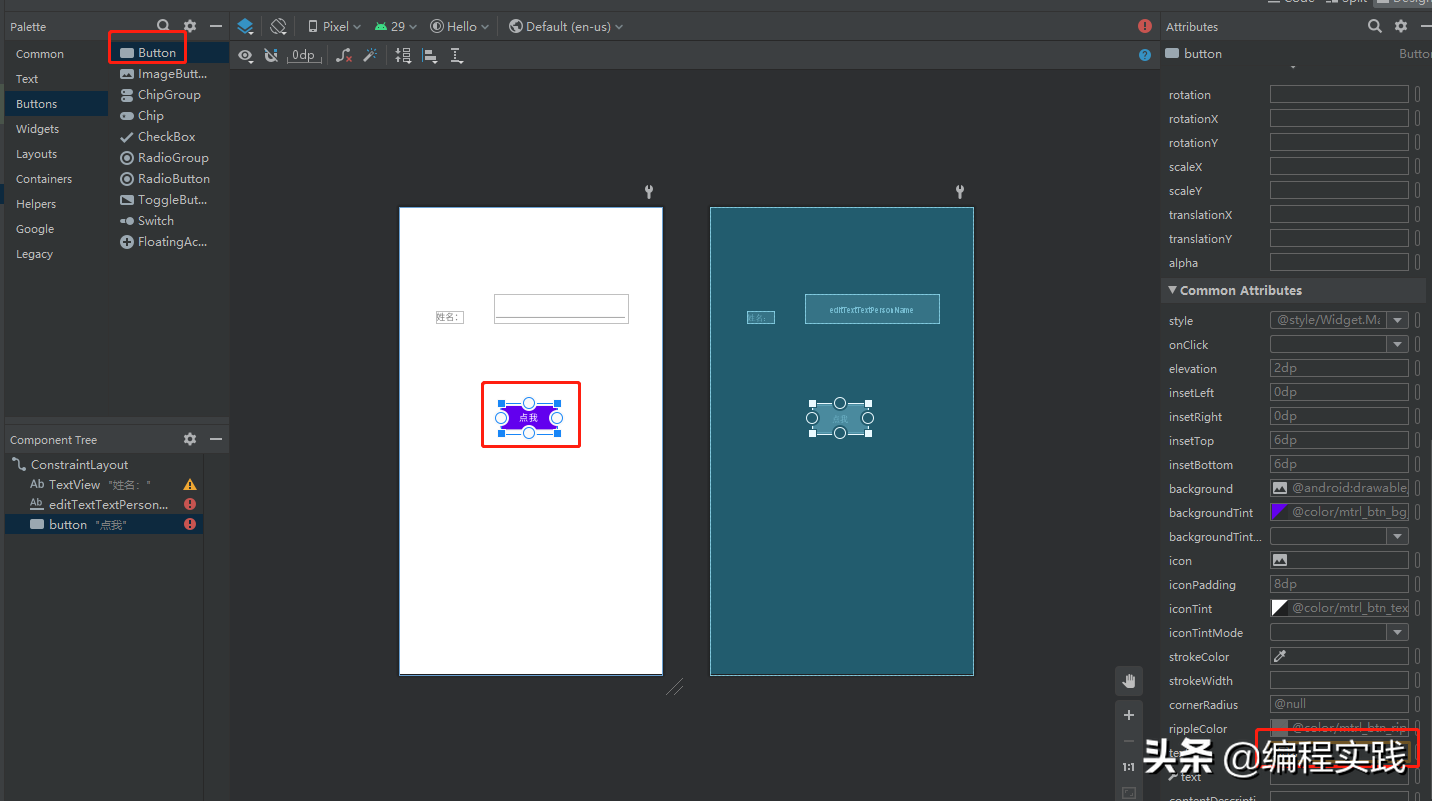
Task: Click the strokeColor eyedropper picker
Action: 1279,657
